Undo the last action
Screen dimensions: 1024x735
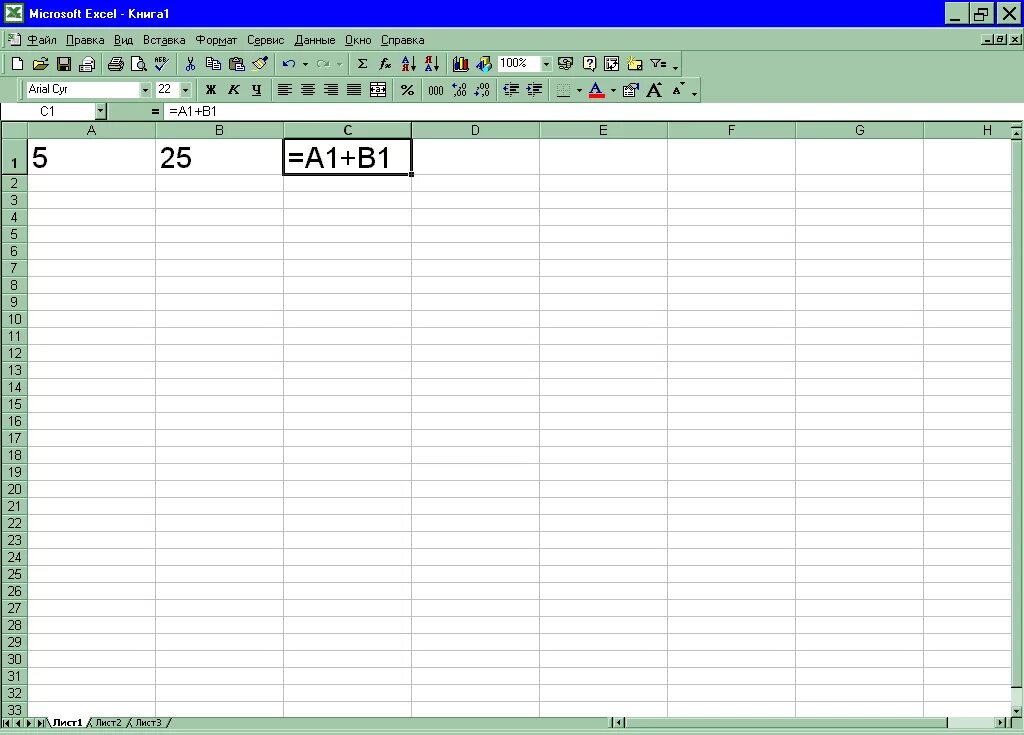pos(289,63)
